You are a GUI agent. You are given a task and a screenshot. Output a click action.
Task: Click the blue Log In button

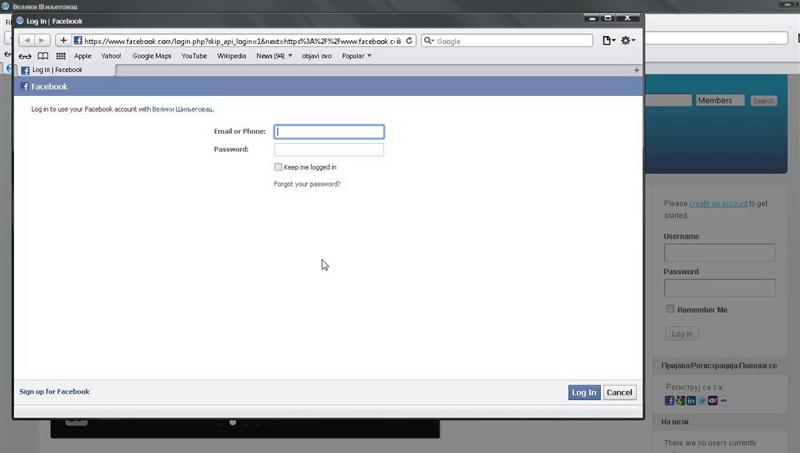pyautogui.click(x=584, y=392)
